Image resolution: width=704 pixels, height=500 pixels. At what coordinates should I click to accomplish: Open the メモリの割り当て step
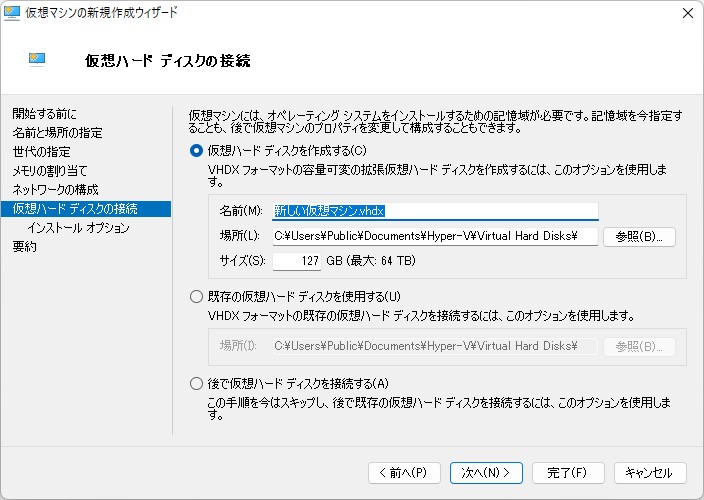[50, 171]
